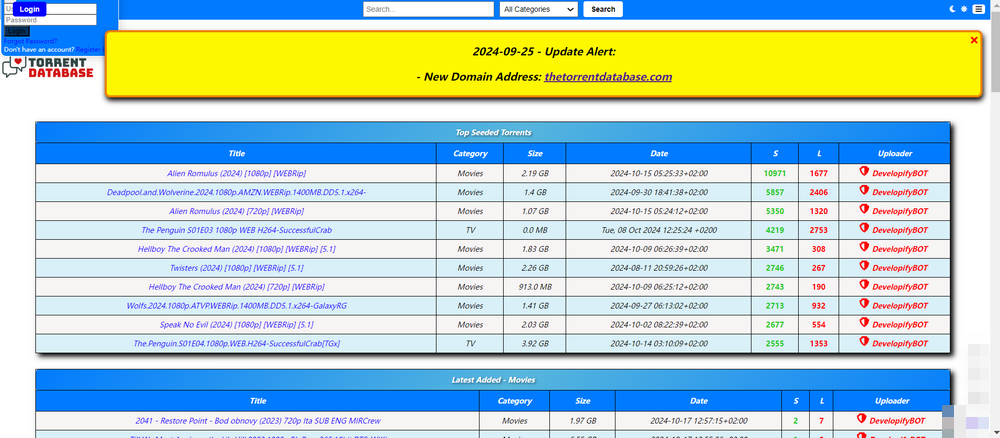Viewport: 1000px width, 438px height.
Task: Click DevelopifyBOT on Alien Romulus 1080p row
Action: point(900,173)
